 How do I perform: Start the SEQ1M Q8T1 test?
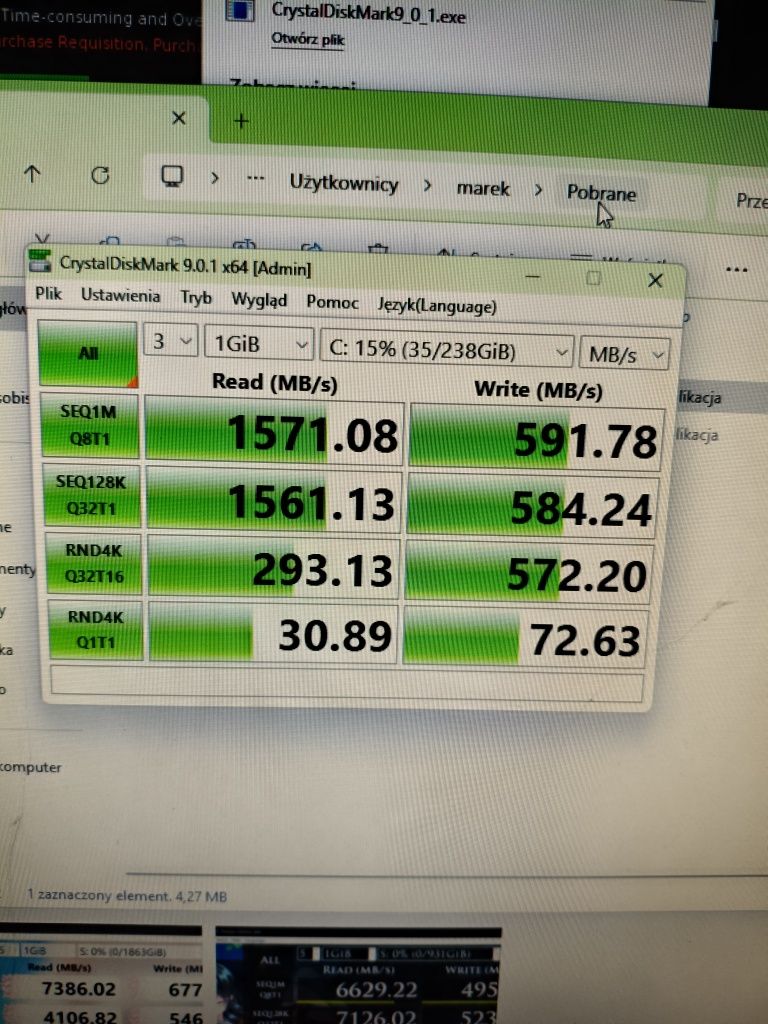pos(90,425)
